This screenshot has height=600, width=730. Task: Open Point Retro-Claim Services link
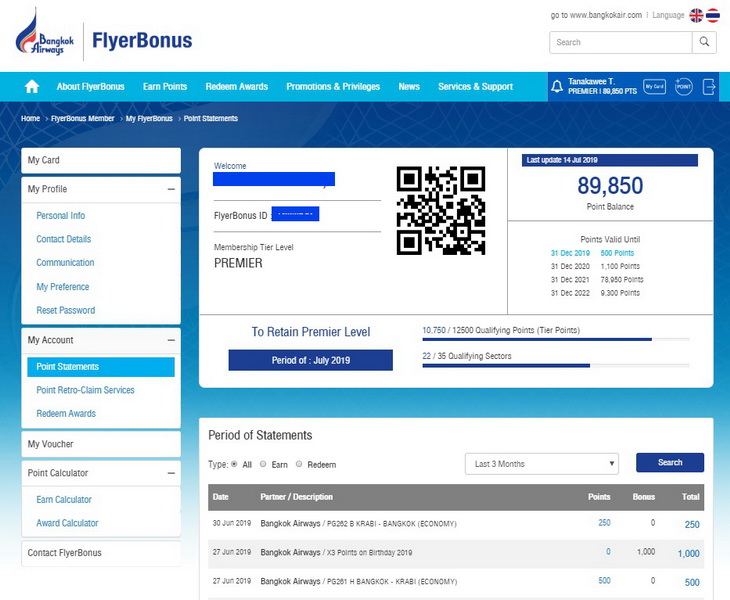point(85,390)
